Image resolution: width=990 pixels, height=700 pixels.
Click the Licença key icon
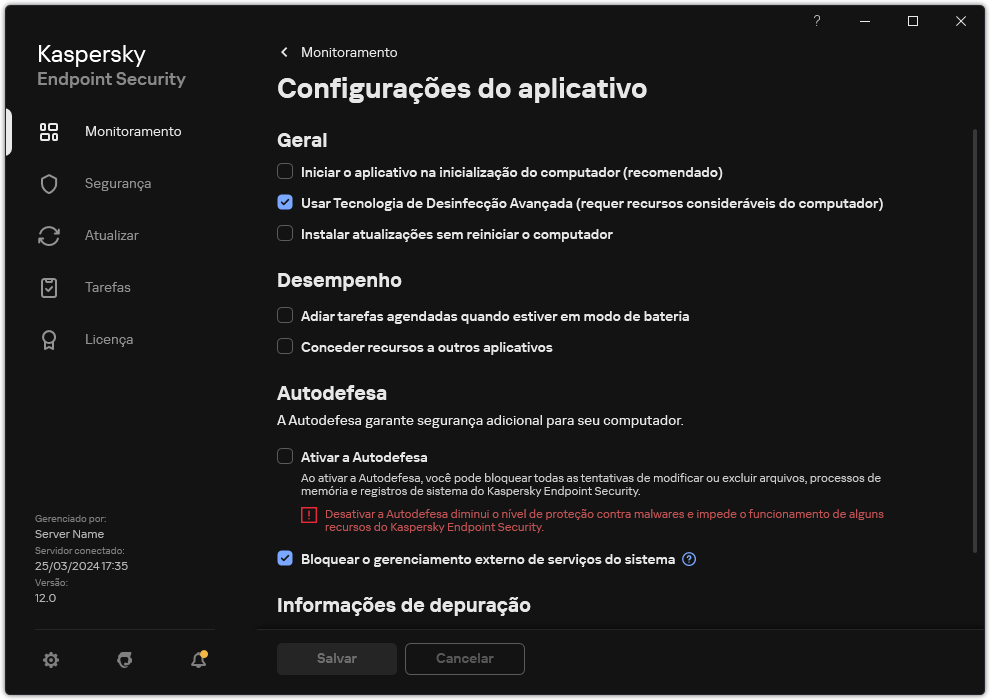(48, 339)
